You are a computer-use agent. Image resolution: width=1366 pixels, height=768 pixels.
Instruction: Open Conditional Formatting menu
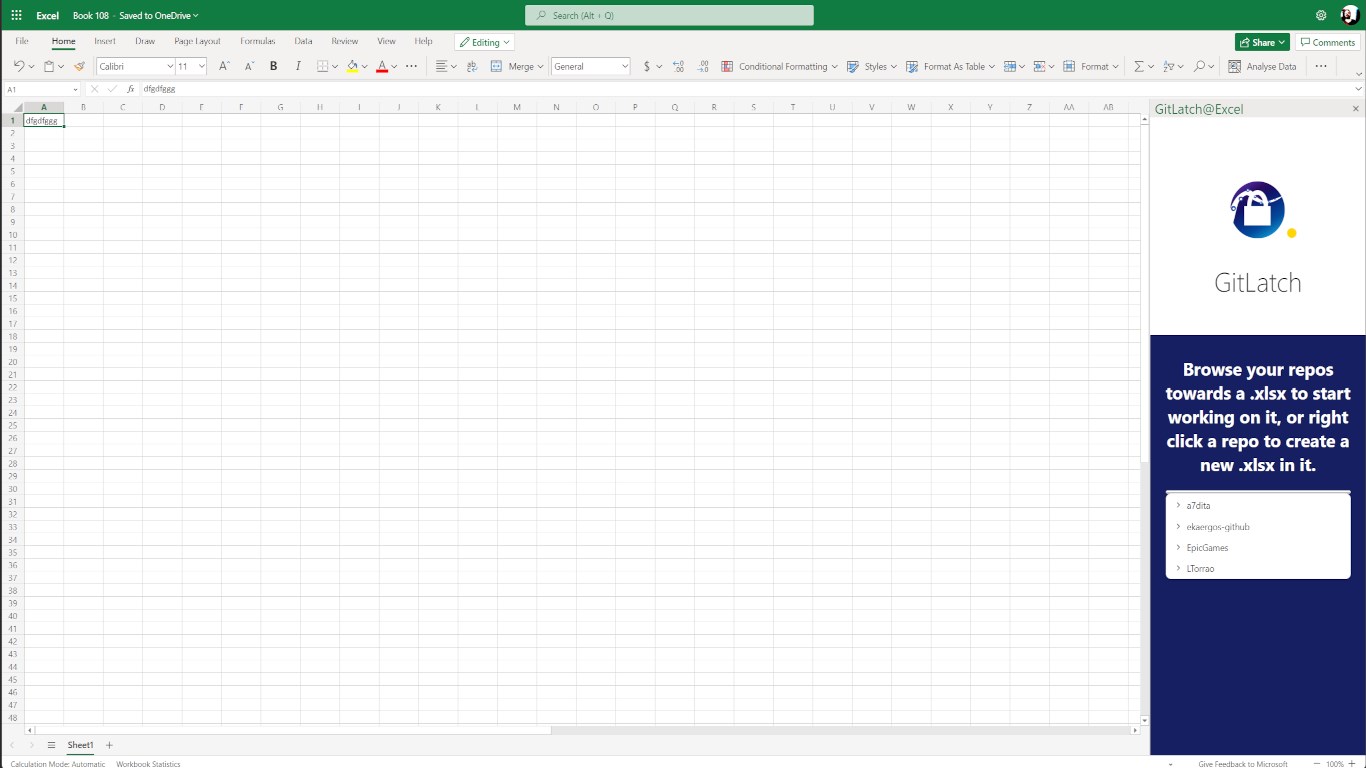tap(780, 66)
